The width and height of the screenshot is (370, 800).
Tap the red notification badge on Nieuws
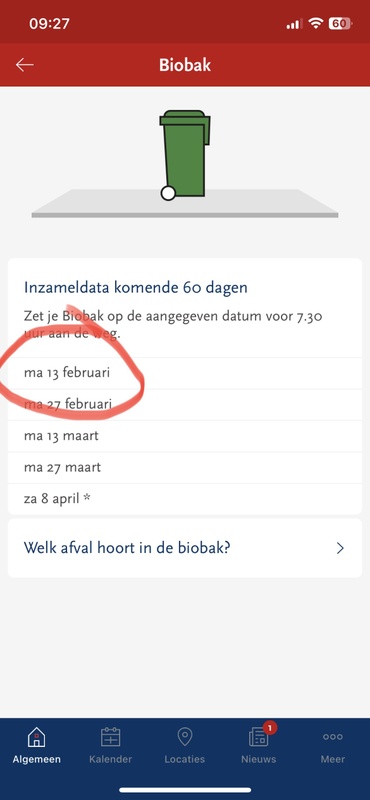click(x=270, y=727)
